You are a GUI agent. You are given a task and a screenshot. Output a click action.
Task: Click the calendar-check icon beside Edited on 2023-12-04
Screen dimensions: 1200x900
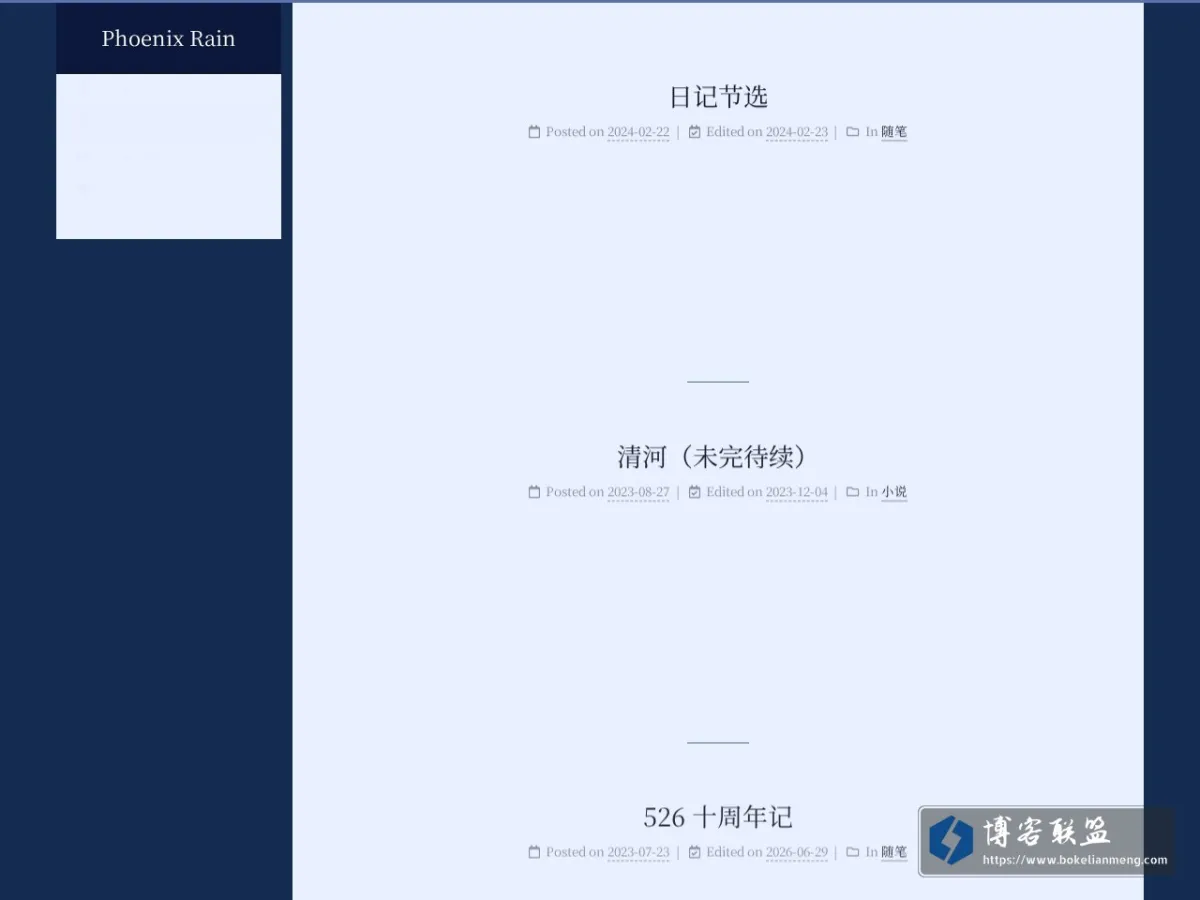[x=695, y=491]
